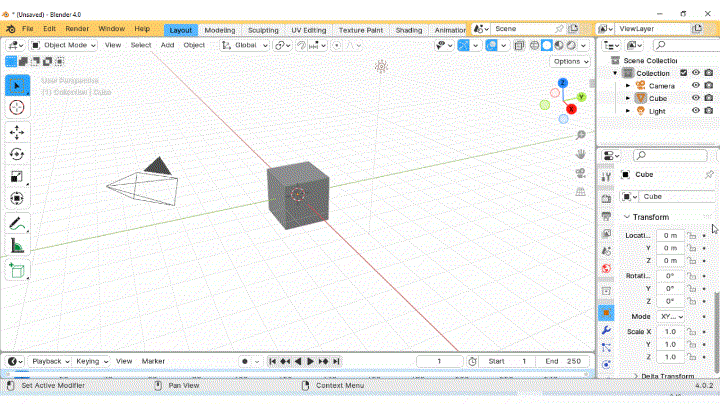Screen dimensions: 720x404
Task: Lock Location X padlock
Action: (x=692, y=236)
